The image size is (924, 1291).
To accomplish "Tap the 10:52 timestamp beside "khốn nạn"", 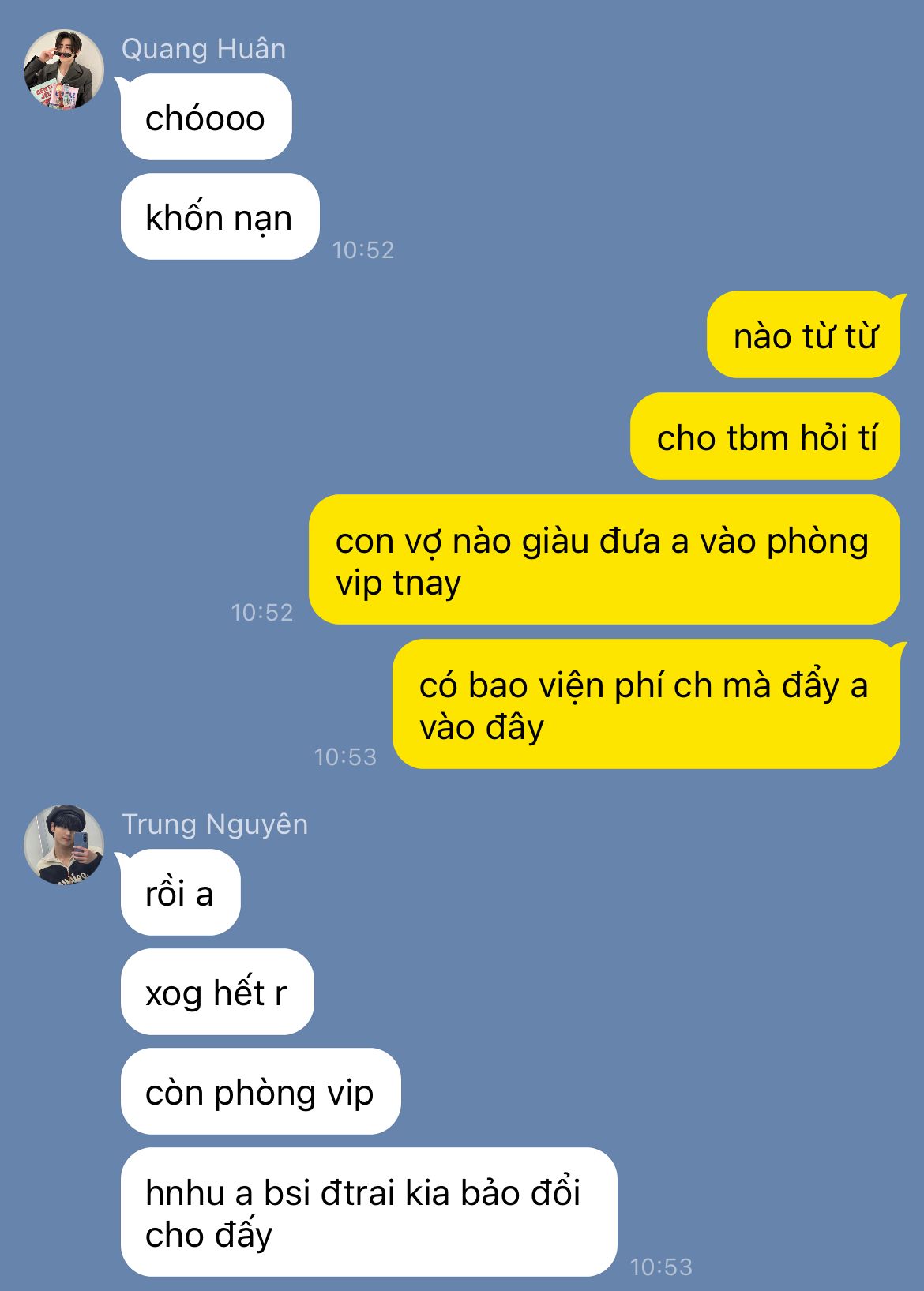I will 362,250.
